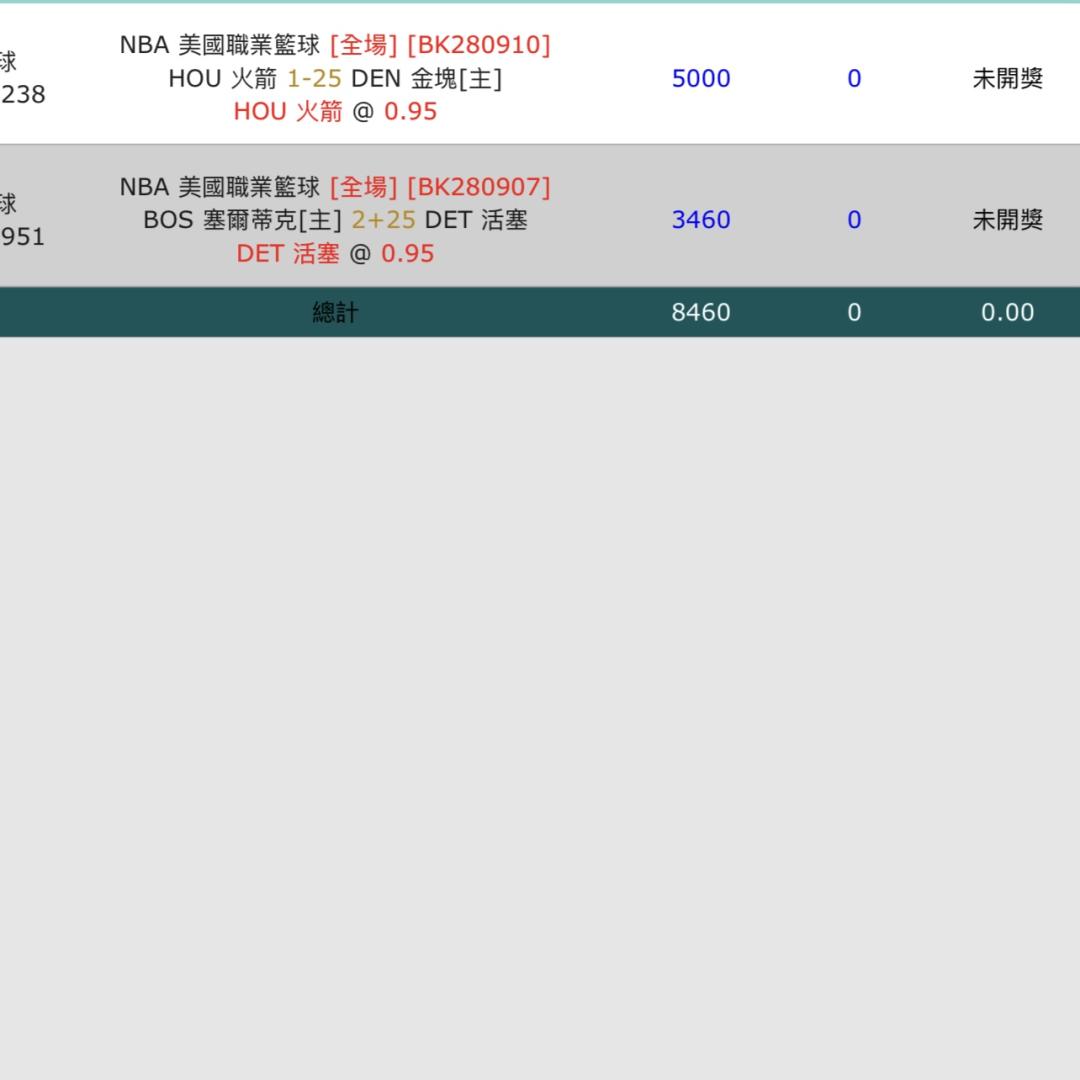This screenshot has height=1080, width=1080.
Task: Click the 總計 total label
Action: 335,313
